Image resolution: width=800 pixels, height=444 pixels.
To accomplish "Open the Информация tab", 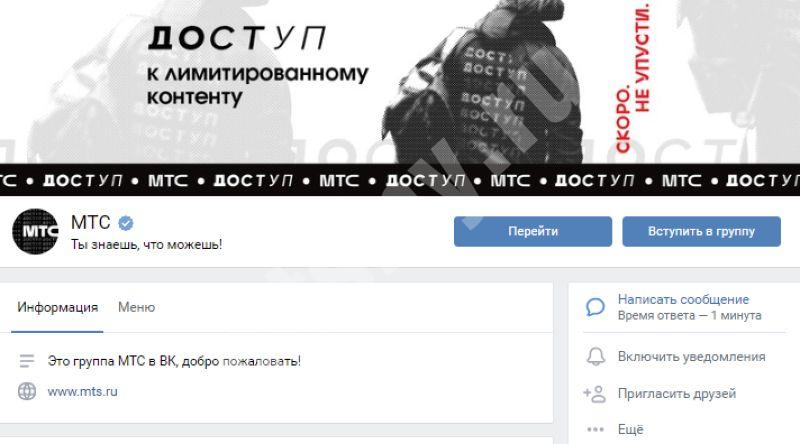I will click(x=57, y=308).
